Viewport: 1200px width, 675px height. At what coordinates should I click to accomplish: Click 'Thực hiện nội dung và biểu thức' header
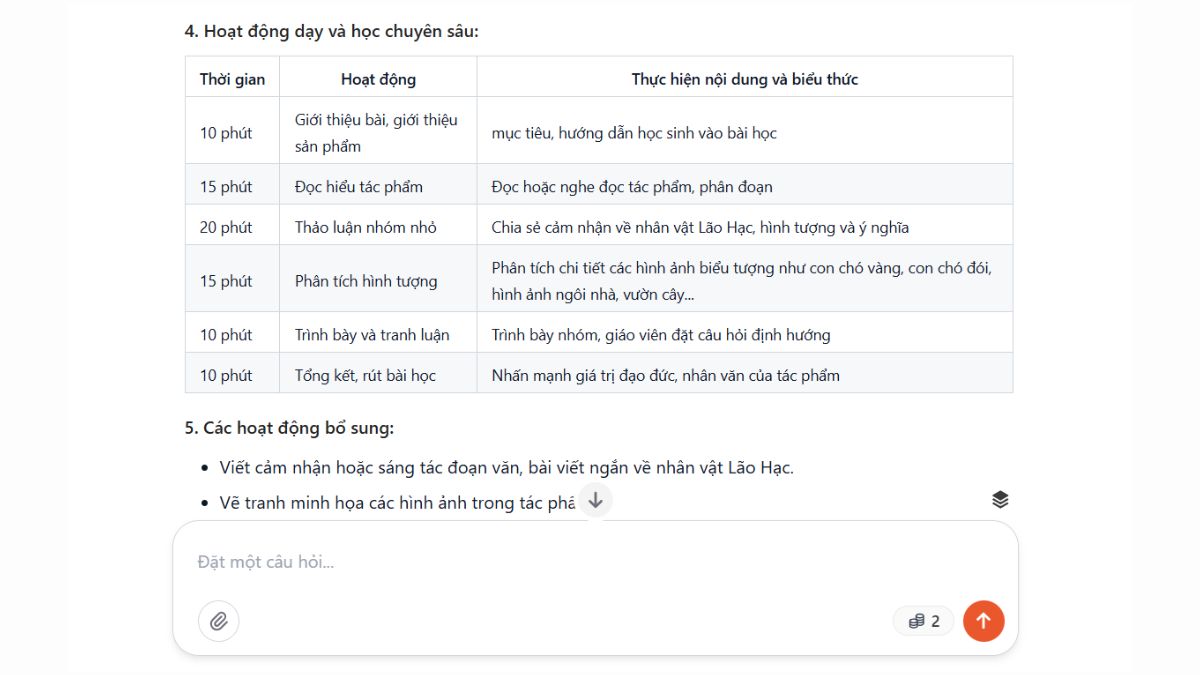click(744, 78)
